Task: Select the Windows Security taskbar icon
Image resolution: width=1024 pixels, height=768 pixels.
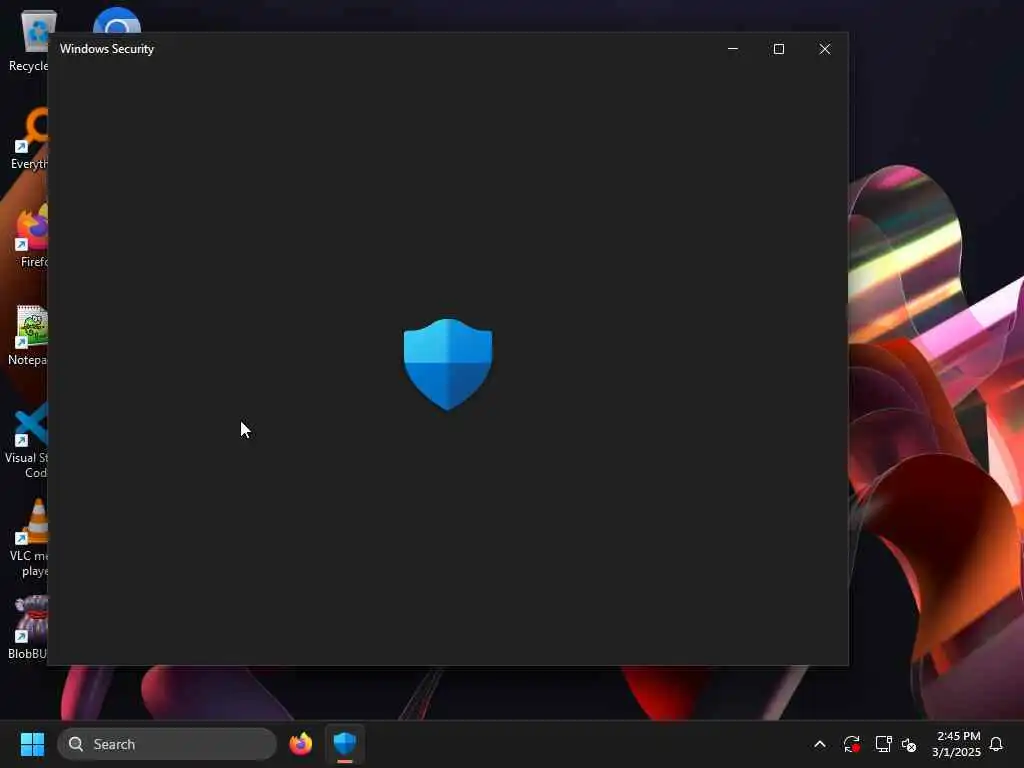Action: (x=345, y=744)
